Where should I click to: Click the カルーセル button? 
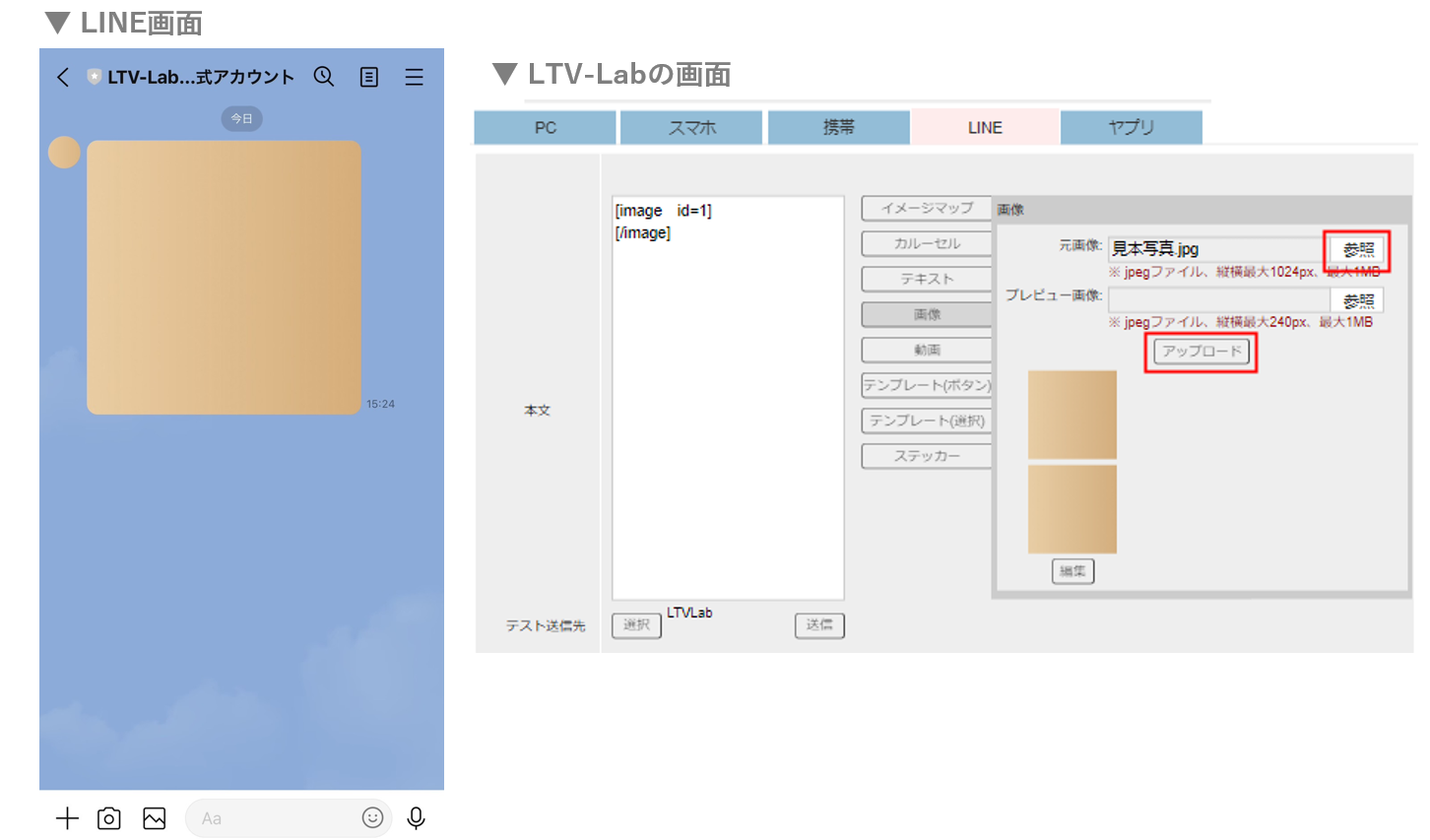(926, 243)
